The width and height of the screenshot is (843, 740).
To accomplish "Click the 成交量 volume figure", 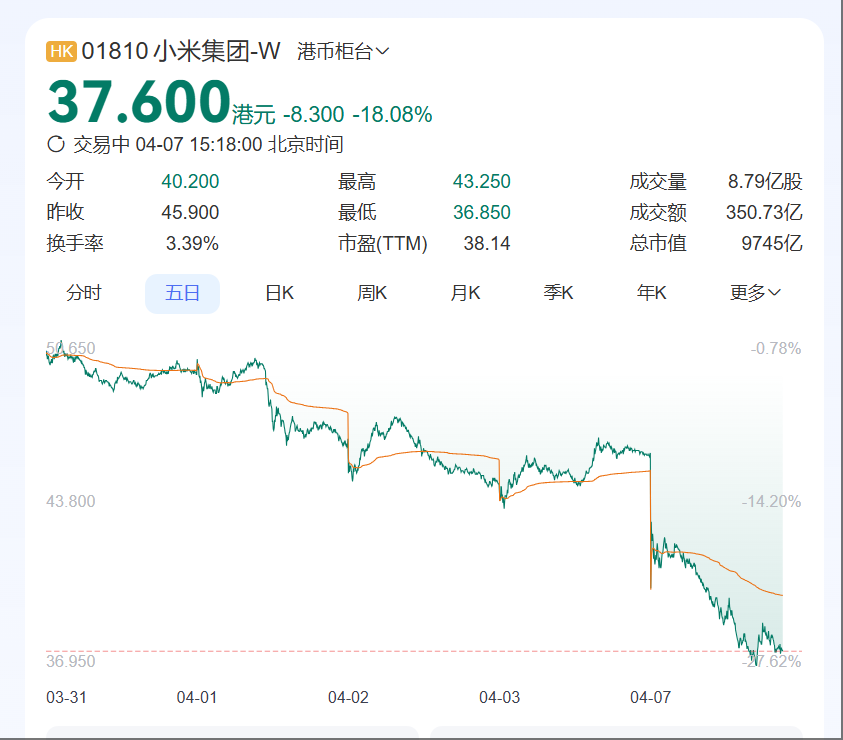I will pyautogui.click(x=766, y=182).
